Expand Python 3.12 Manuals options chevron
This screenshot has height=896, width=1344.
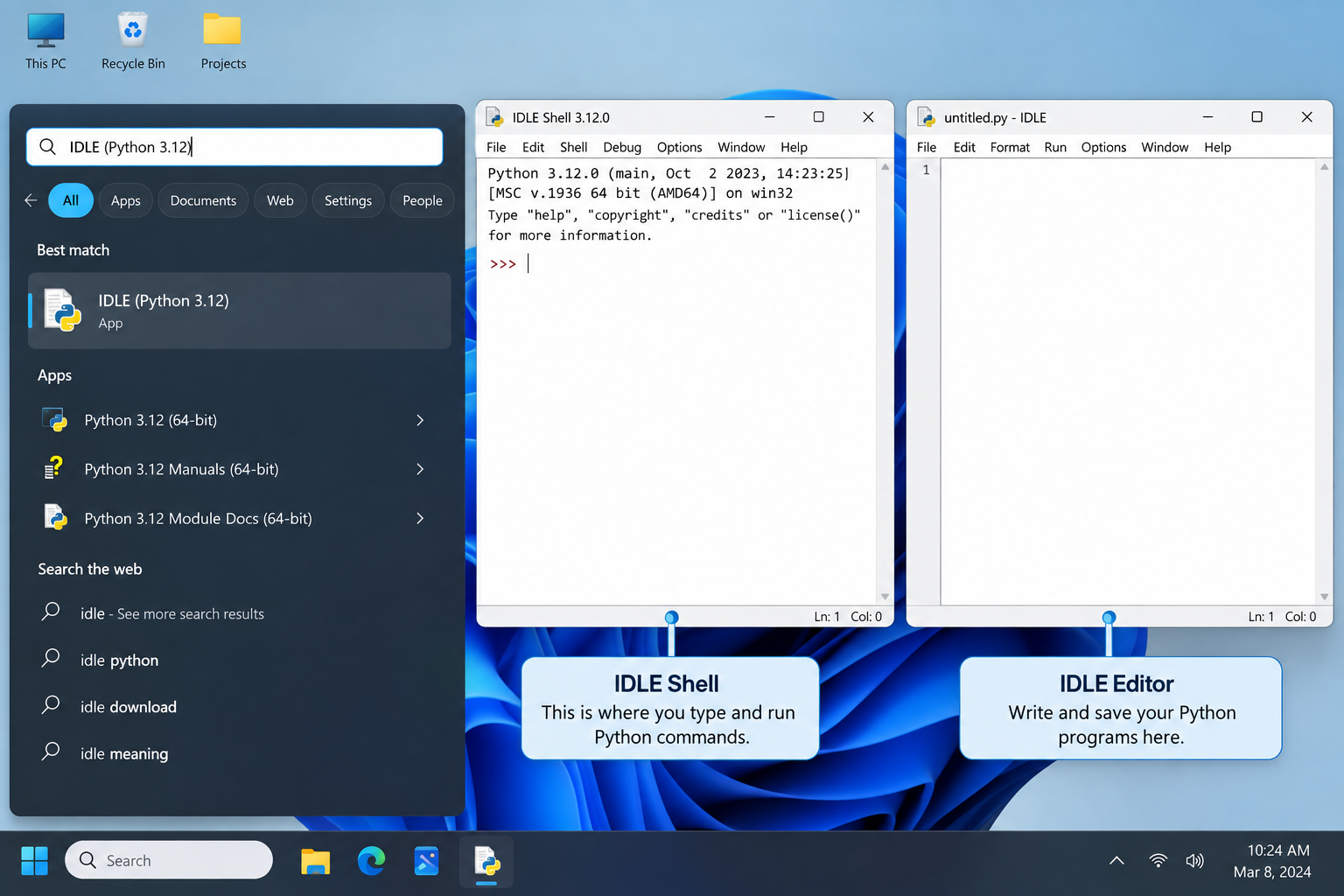tap(420, 469)
